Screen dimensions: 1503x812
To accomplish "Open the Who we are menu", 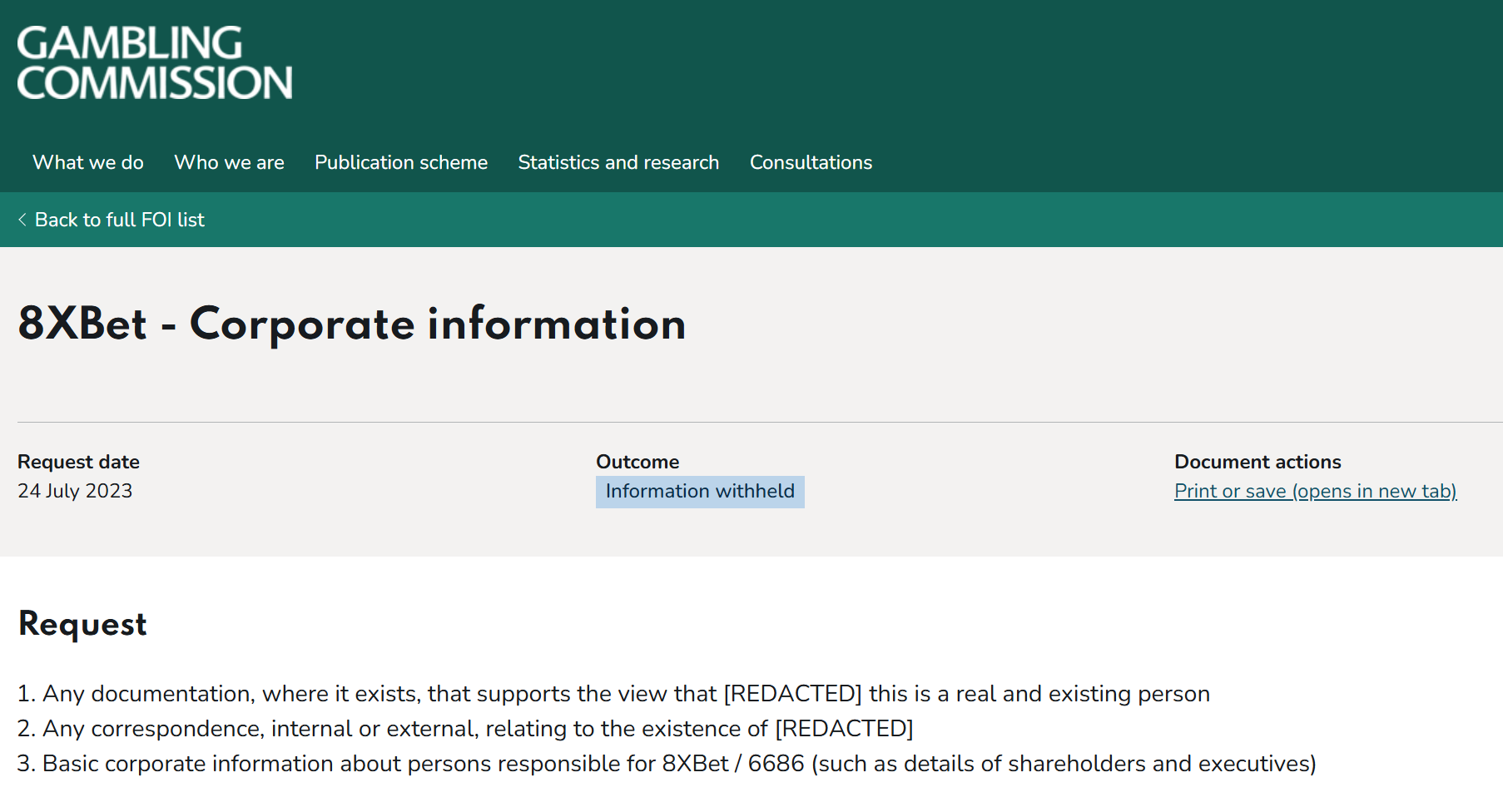I will pyautogui.click(x=229, y=162).
